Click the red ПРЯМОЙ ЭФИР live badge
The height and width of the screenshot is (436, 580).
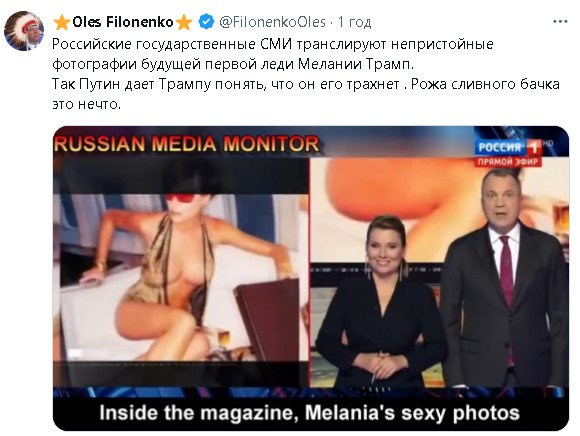tap(508, 162)
